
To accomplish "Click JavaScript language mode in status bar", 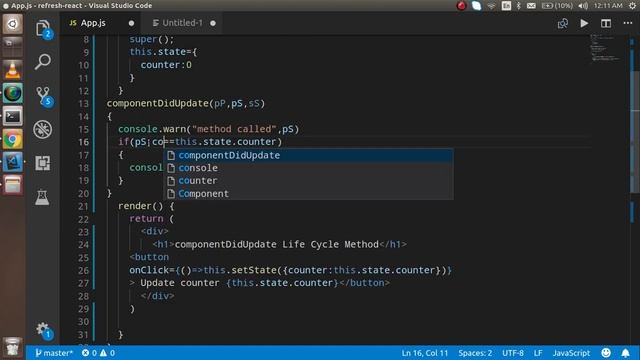I will point(571,353).
